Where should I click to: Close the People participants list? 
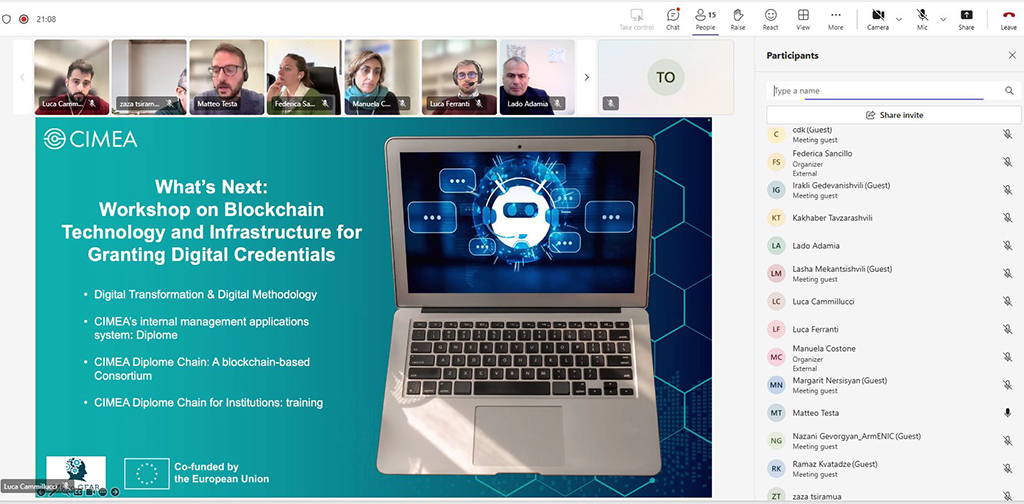[705, 18]
